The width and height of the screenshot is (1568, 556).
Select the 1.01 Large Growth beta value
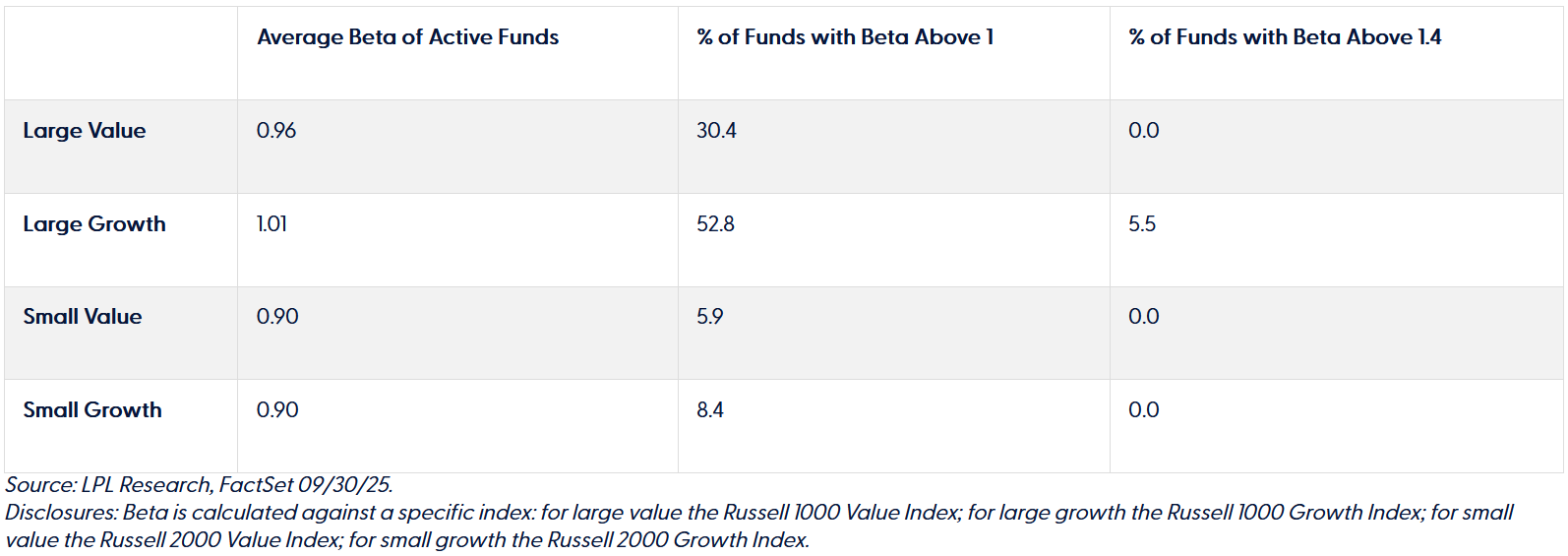pyautogui.click(x=271, y=224)
